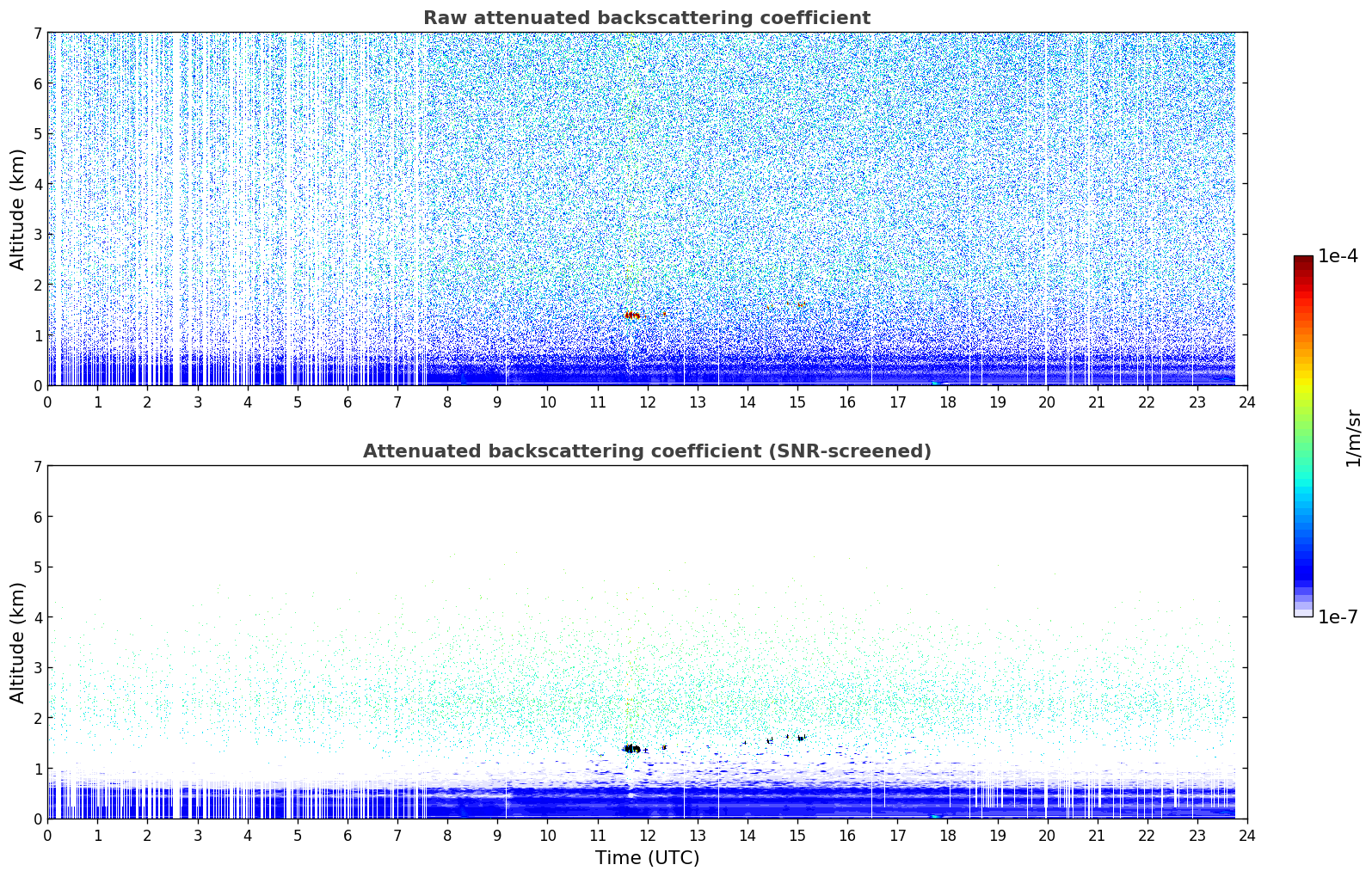Click the vertical color scale bar
The height and width of the screenshot is (877, 1372).
(x=1303, y=436)
